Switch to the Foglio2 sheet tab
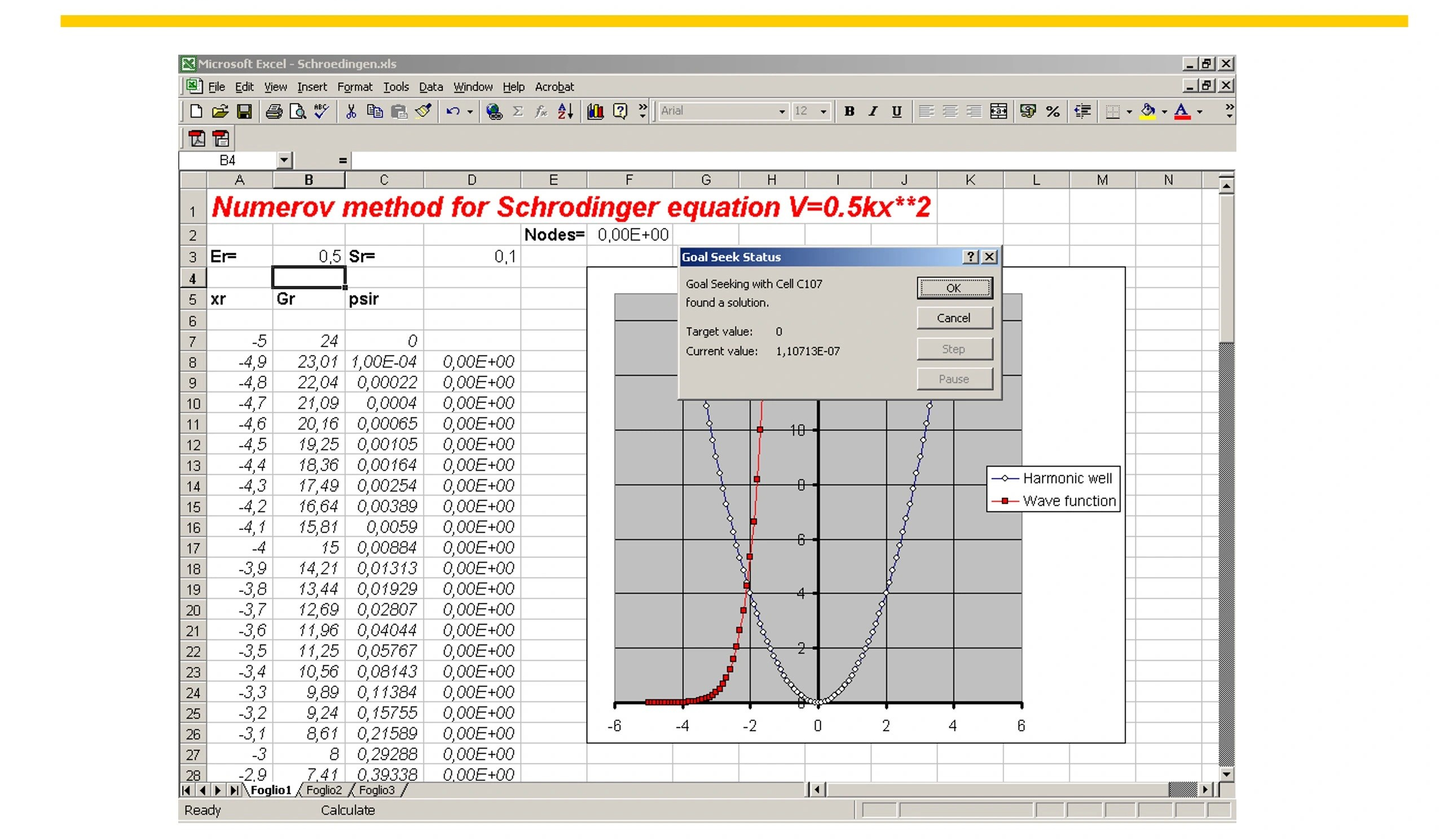This screenshot has height=840, width=1444. (x=324, y=790)
